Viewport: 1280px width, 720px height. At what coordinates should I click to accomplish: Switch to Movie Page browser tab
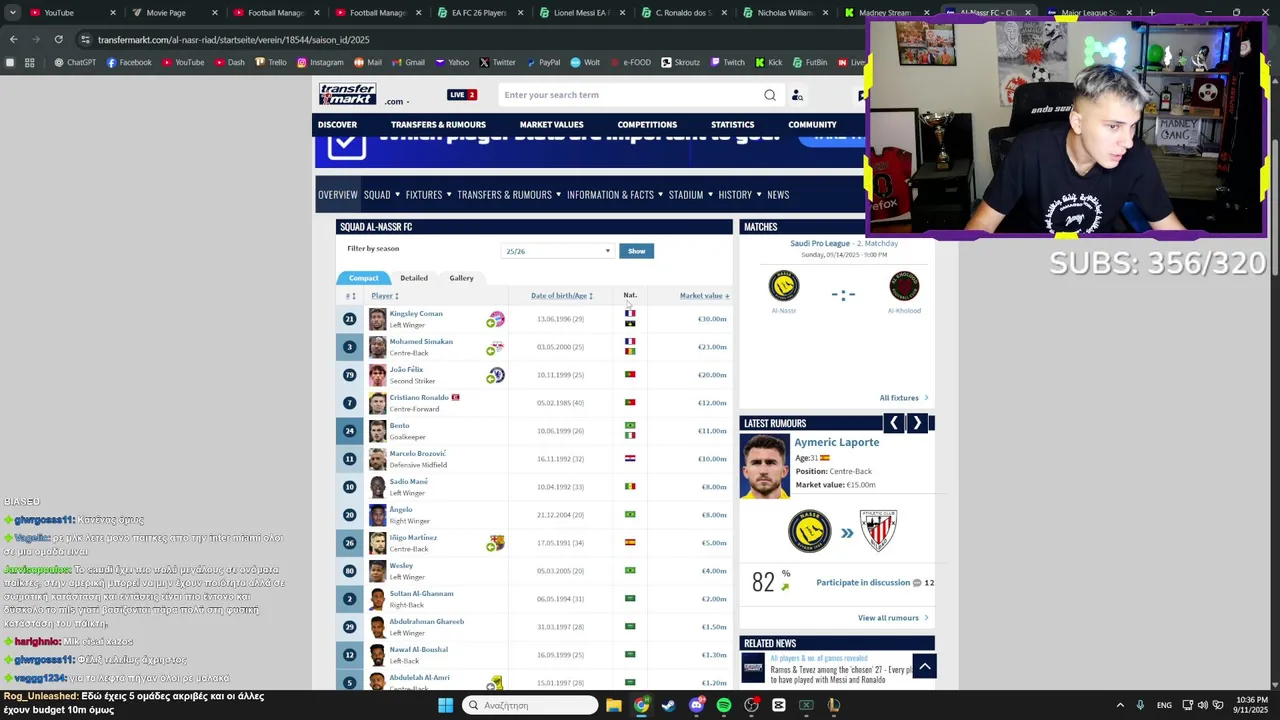pos(174,12)
